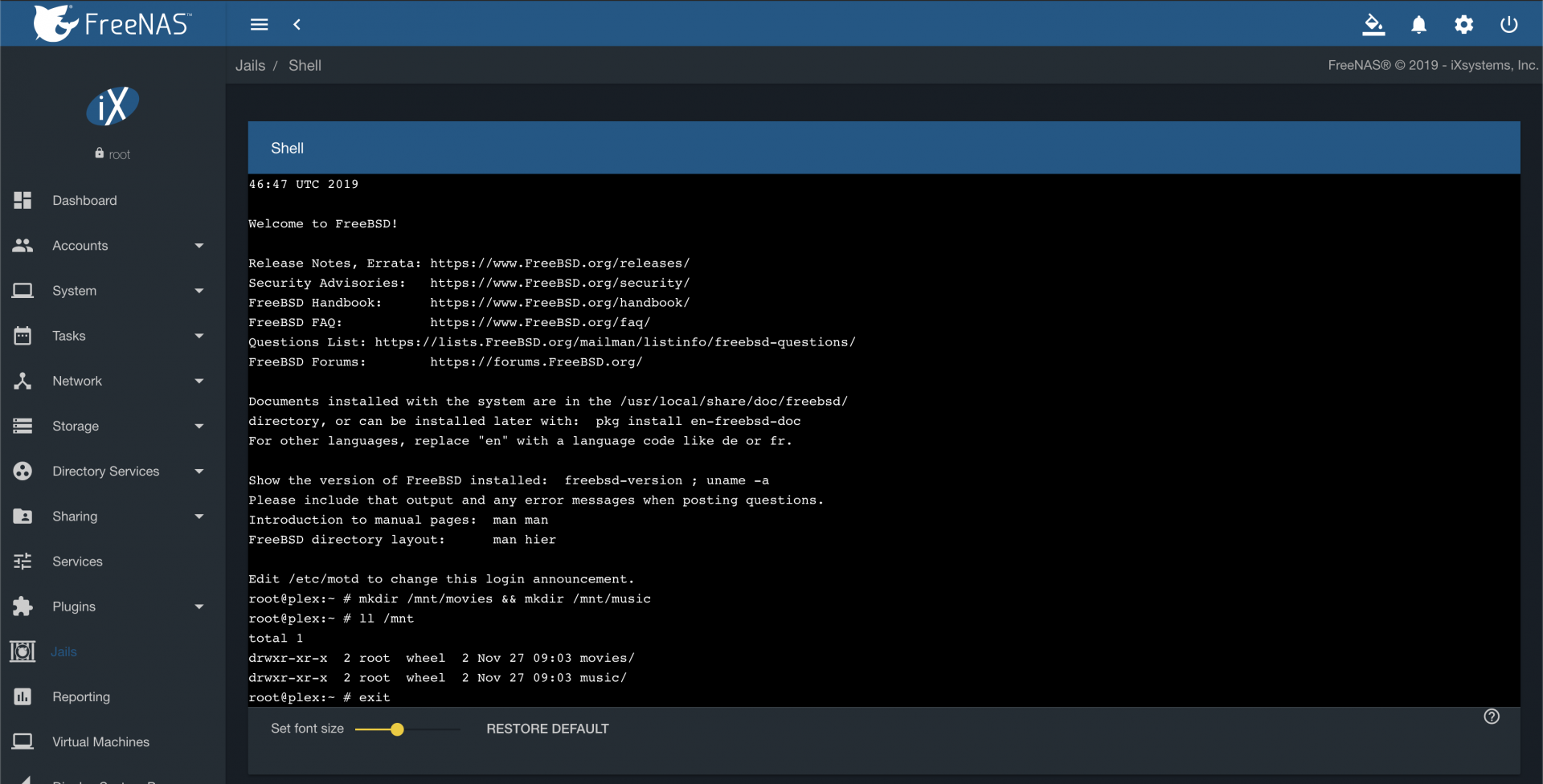Navigate to Jails breadcrumb link

coord(250,65)
